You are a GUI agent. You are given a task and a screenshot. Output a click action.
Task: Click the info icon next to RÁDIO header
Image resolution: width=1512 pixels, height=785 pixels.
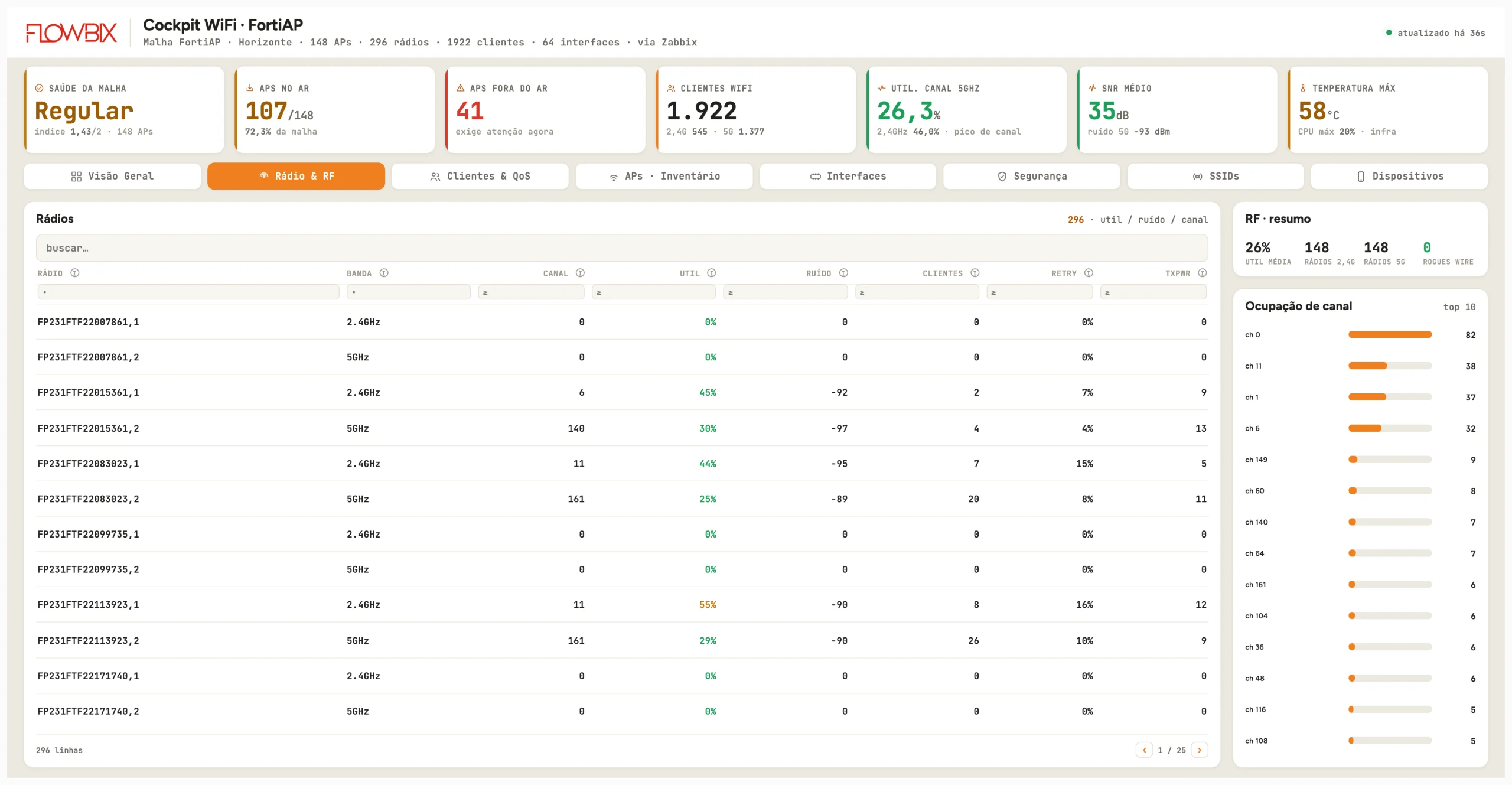click(x=75, y=273)
